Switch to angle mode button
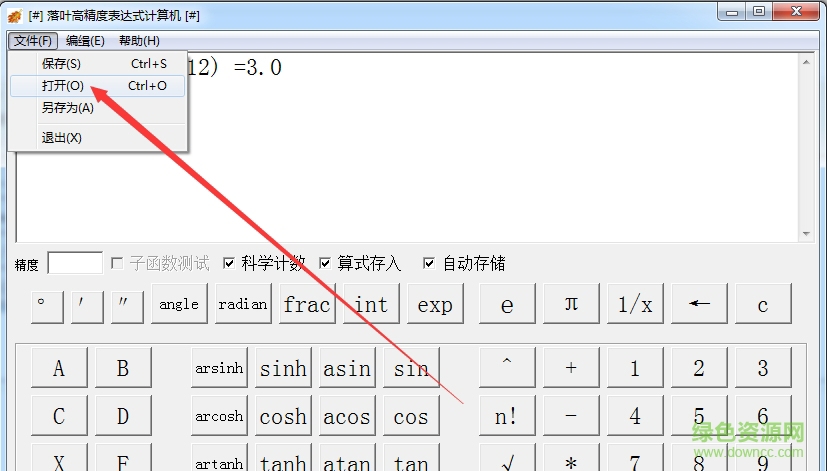 click(179, 303)
